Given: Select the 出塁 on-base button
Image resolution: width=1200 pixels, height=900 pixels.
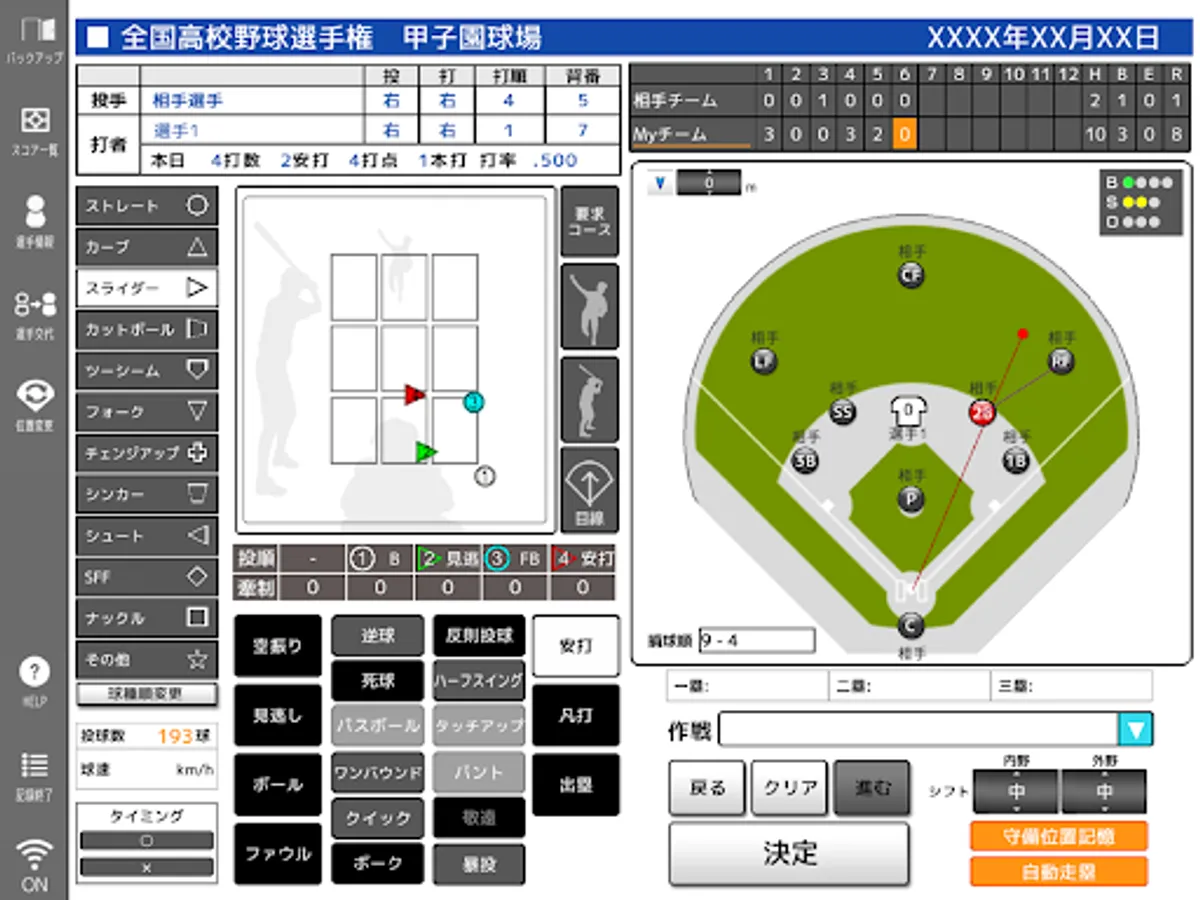Looking at the screenshot, I should (575, 785).
